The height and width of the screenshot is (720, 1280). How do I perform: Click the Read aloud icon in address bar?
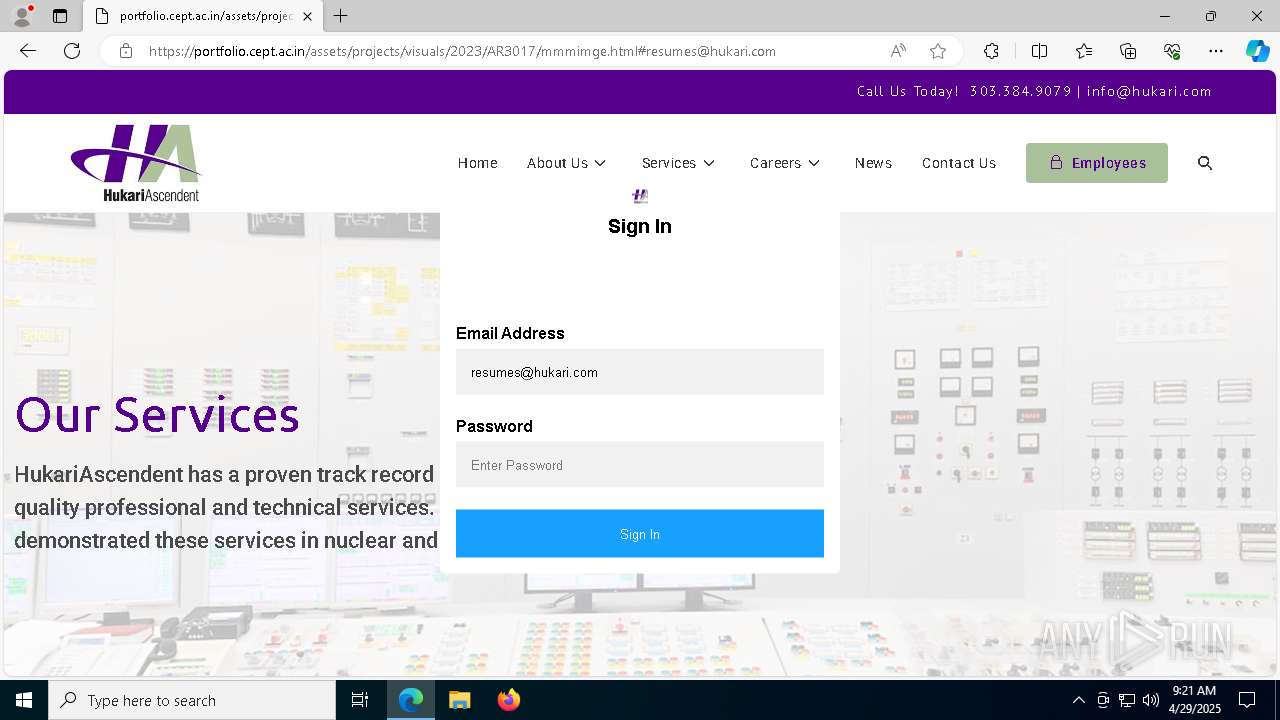898,51
